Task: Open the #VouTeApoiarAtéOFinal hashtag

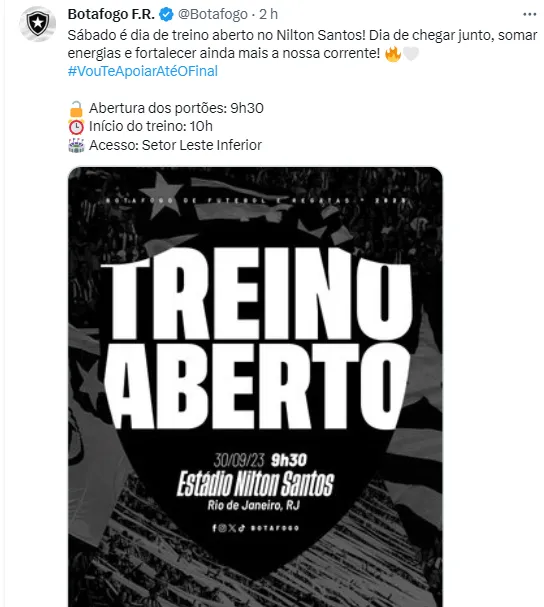Action: [x=142, y=71]
